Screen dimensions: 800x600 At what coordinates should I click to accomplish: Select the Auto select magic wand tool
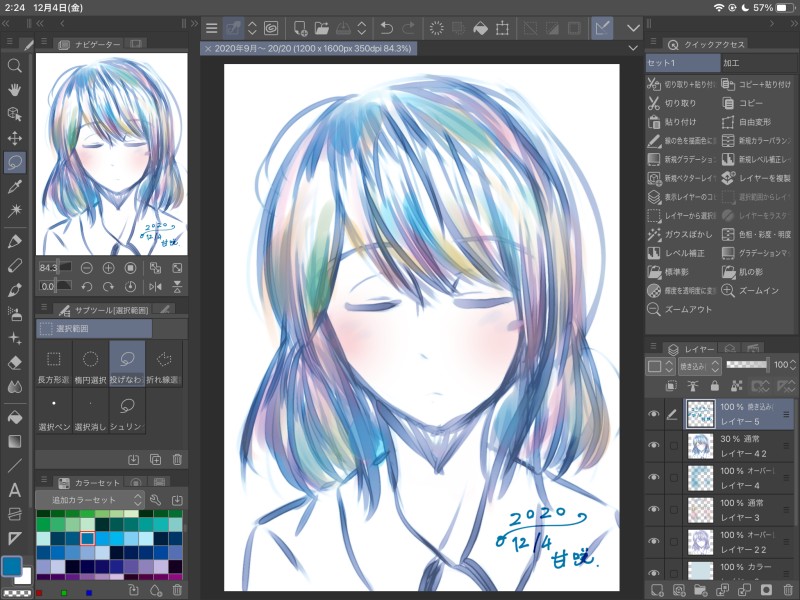point(14,210)
